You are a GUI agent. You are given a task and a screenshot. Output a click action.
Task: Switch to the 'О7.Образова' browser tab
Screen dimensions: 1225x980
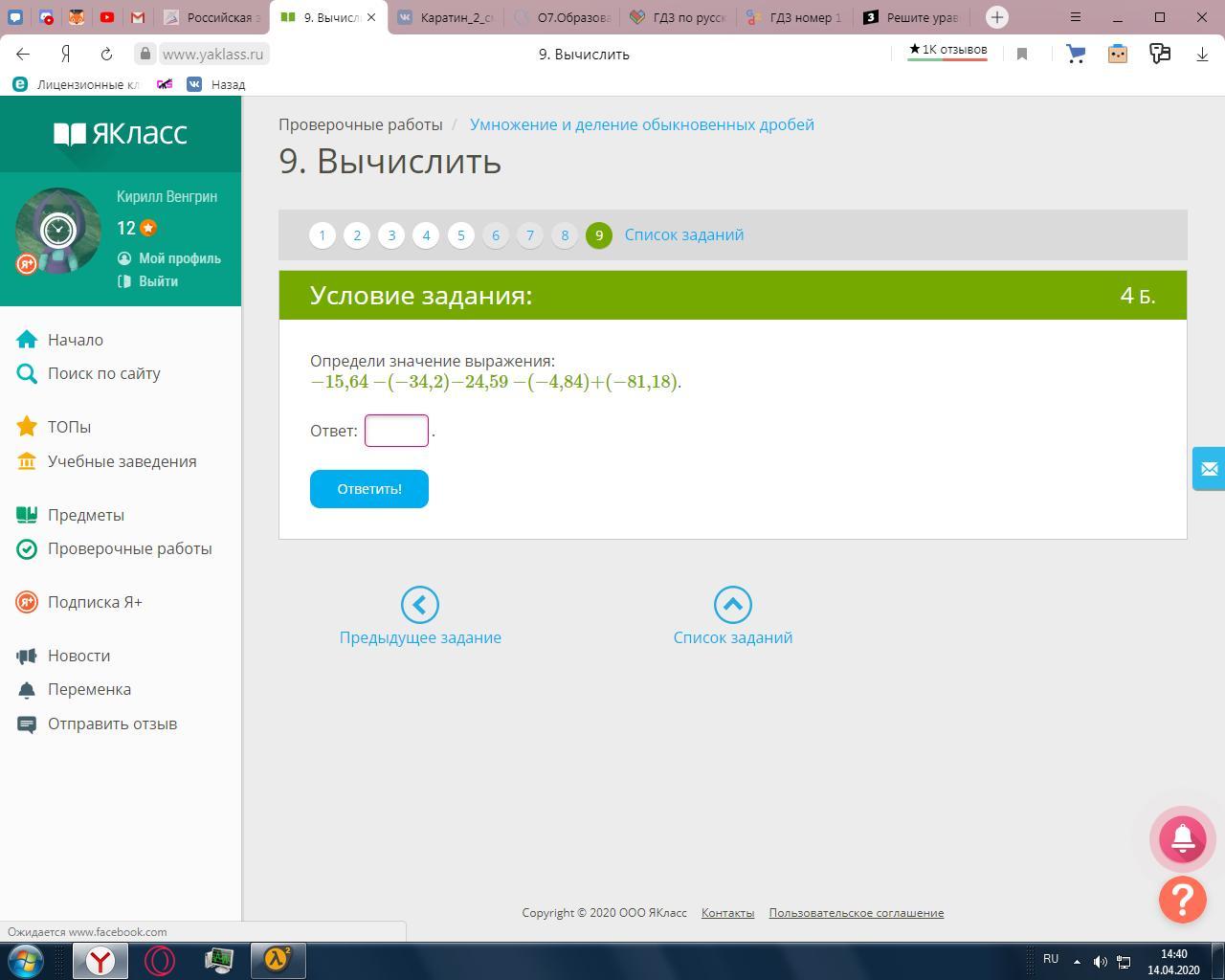click(563, 17)
